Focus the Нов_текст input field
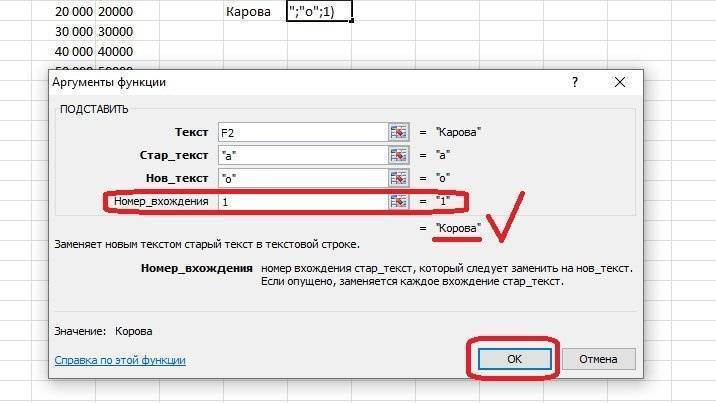 303,178
